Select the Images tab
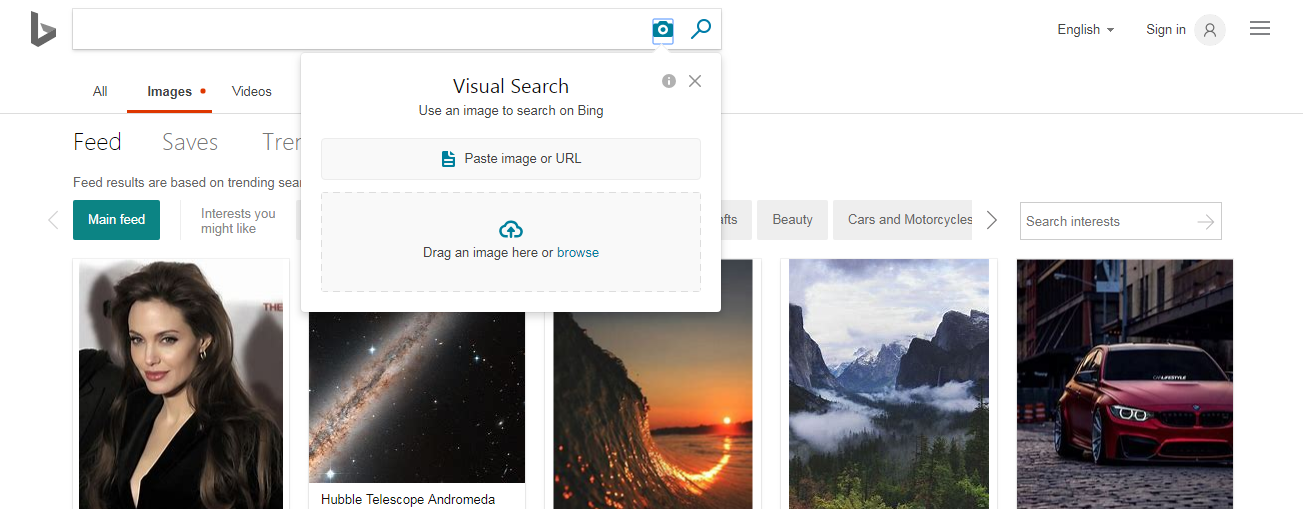The image size is (1303, 509). 169,91
